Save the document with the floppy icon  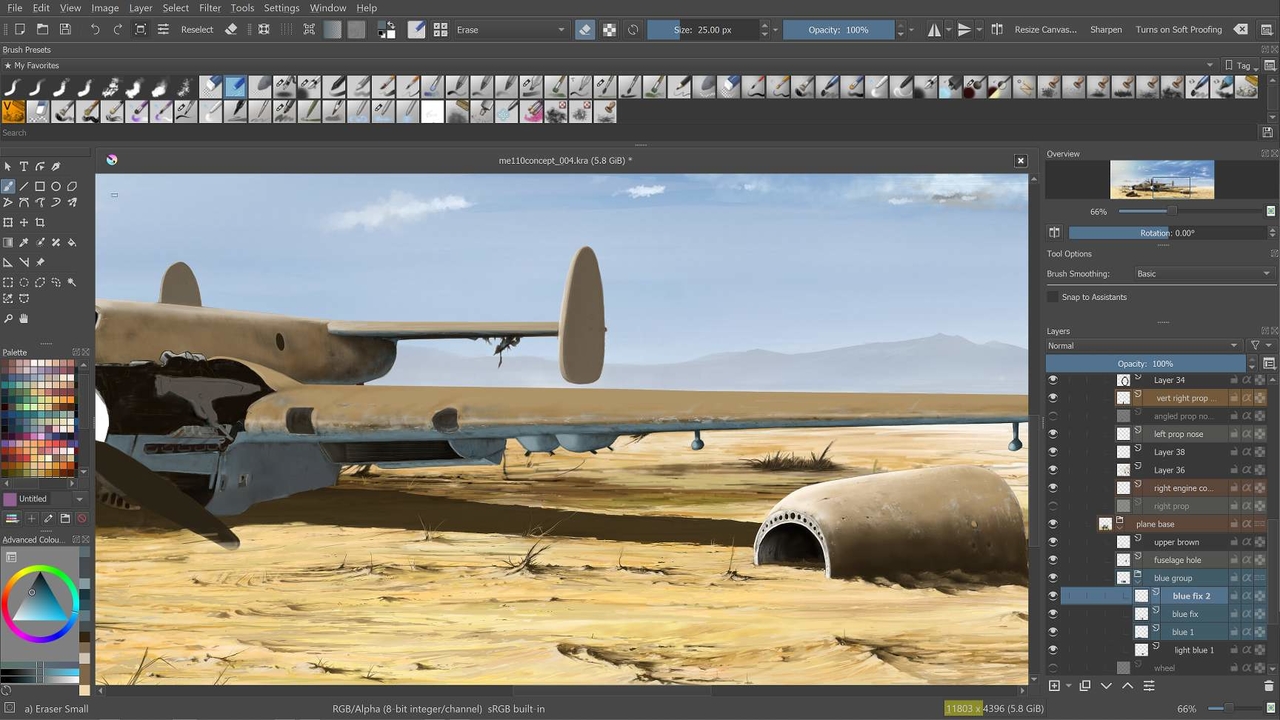tap(65, 30)
